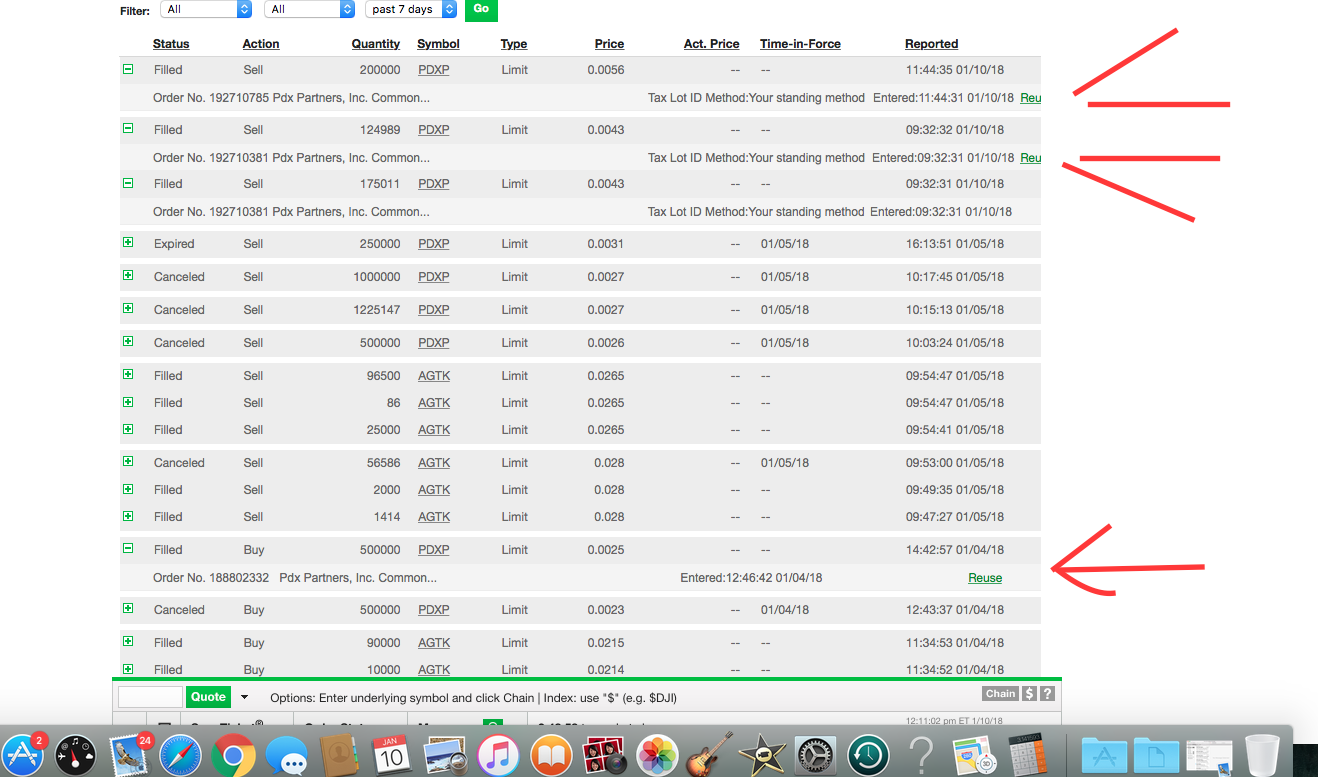Launch Safari from the dock
1318x777 pixels.
(181, 755)
